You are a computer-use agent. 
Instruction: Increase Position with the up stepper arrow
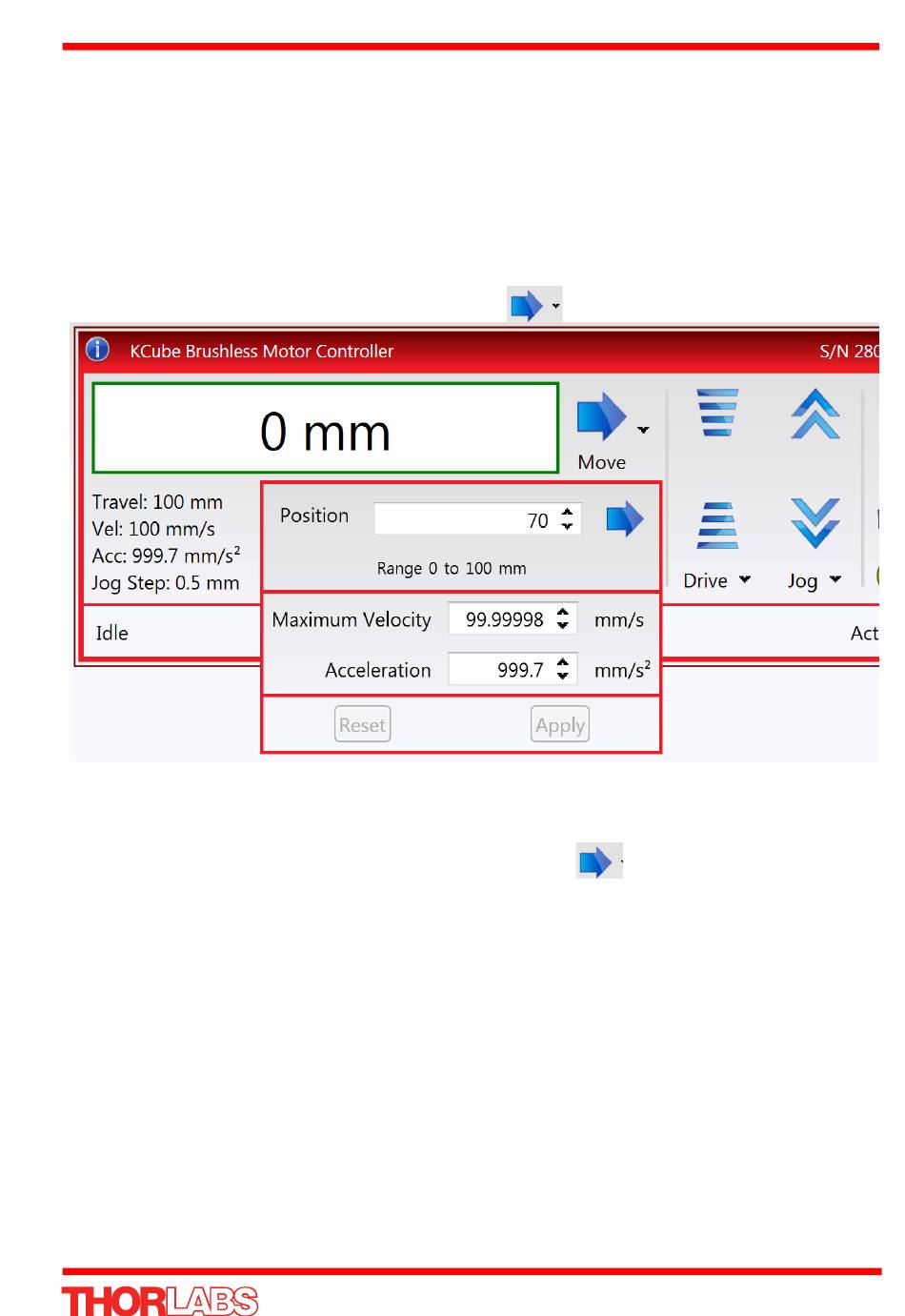click(x=568, y=512)
